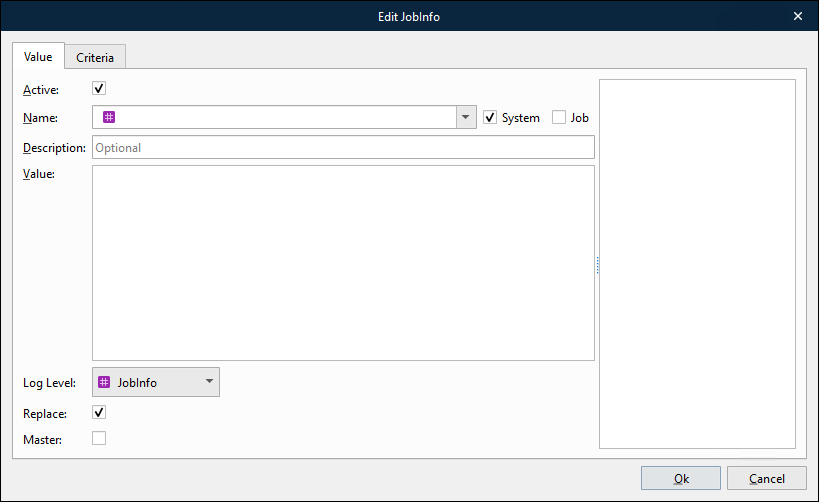Click the JobInfo icon in Log Level
The image size is (819, 502).
[104, 382]
